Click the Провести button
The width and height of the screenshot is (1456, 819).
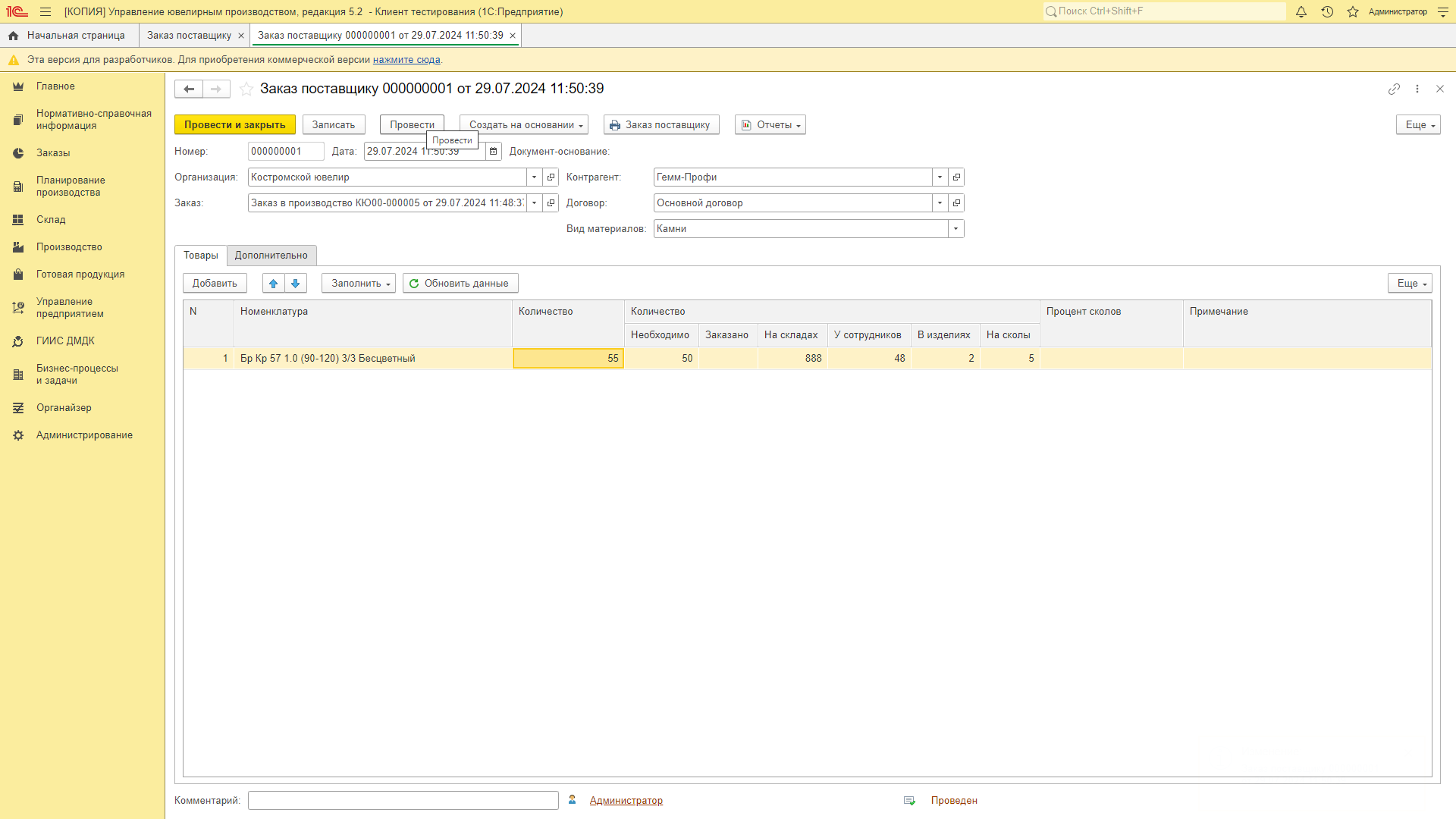tap(412, 125)
